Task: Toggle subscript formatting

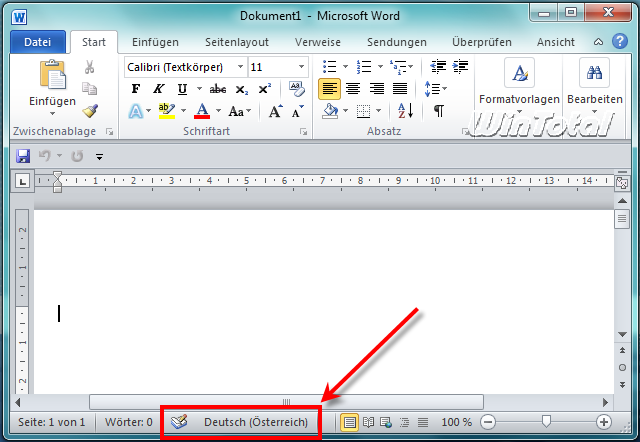Action: point(242,89)
